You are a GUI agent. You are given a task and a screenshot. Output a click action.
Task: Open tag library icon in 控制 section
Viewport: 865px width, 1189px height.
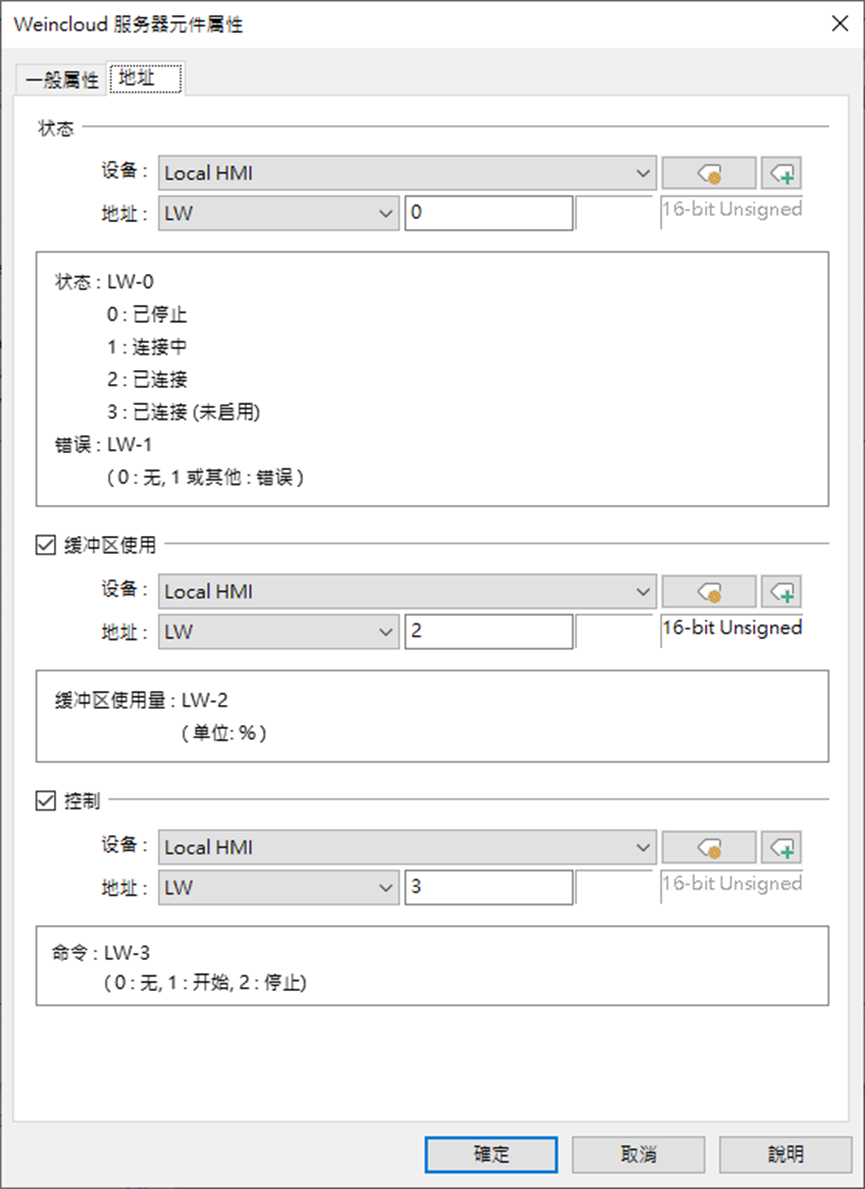click(709, 847)
